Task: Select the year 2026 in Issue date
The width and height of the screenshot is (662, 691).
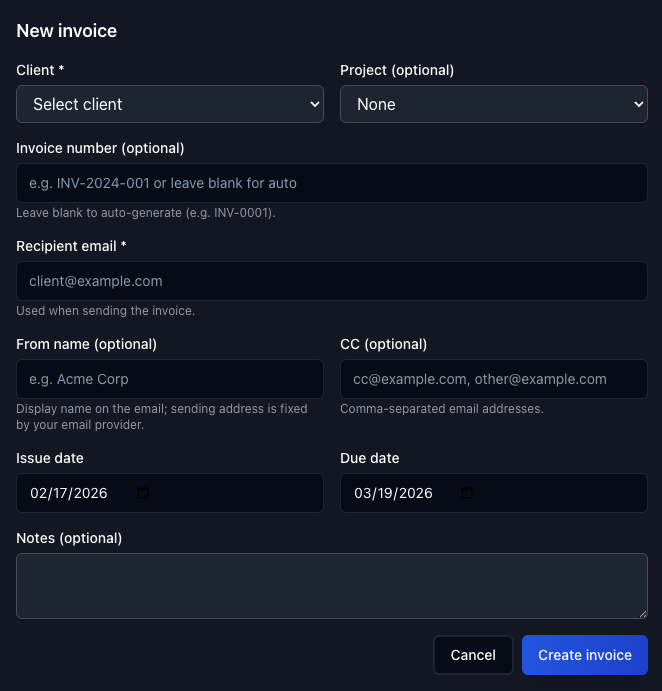Action: click(89, 493)
